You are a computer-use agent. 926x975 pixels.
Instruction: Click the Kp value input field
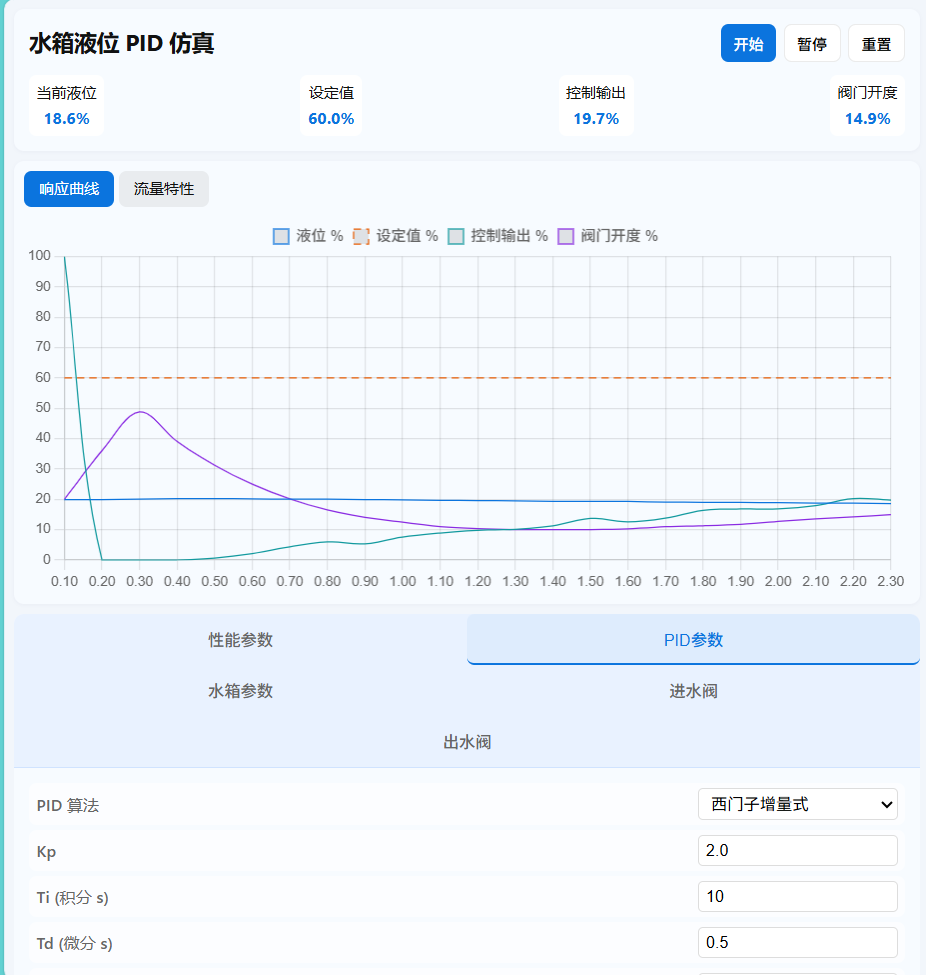coord(797,850)
